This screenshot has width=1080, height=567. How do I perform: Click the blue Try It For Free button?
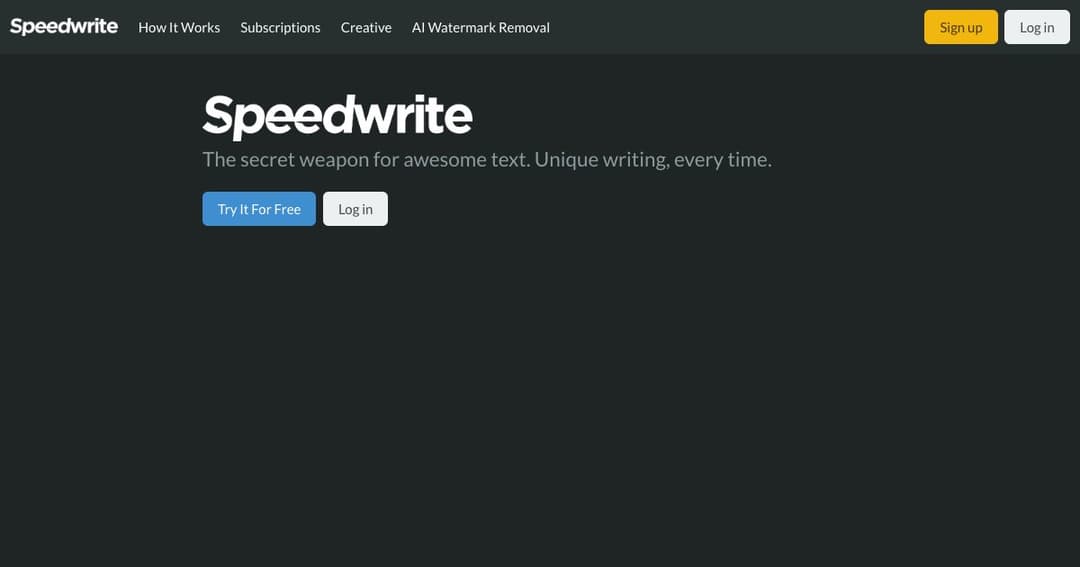coord(259,209)
